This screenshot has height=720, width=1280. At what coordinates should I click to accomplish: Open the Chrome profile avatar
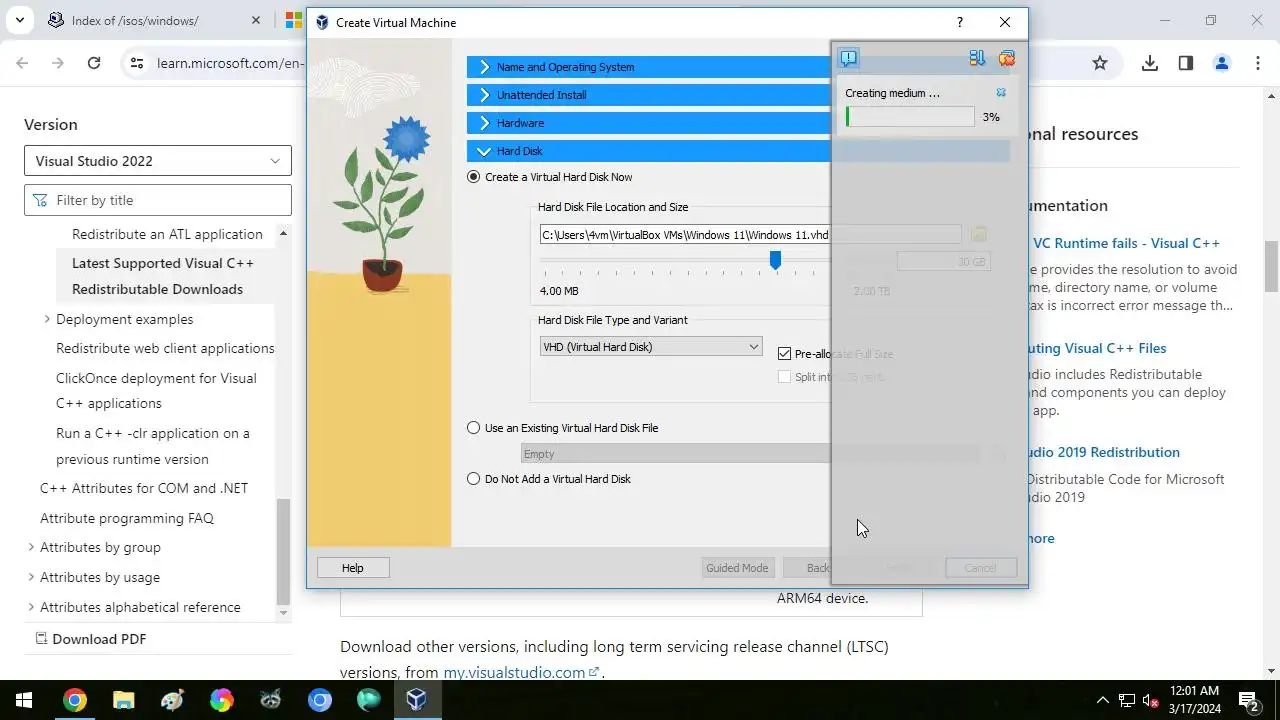click(x=1222, y=63)
